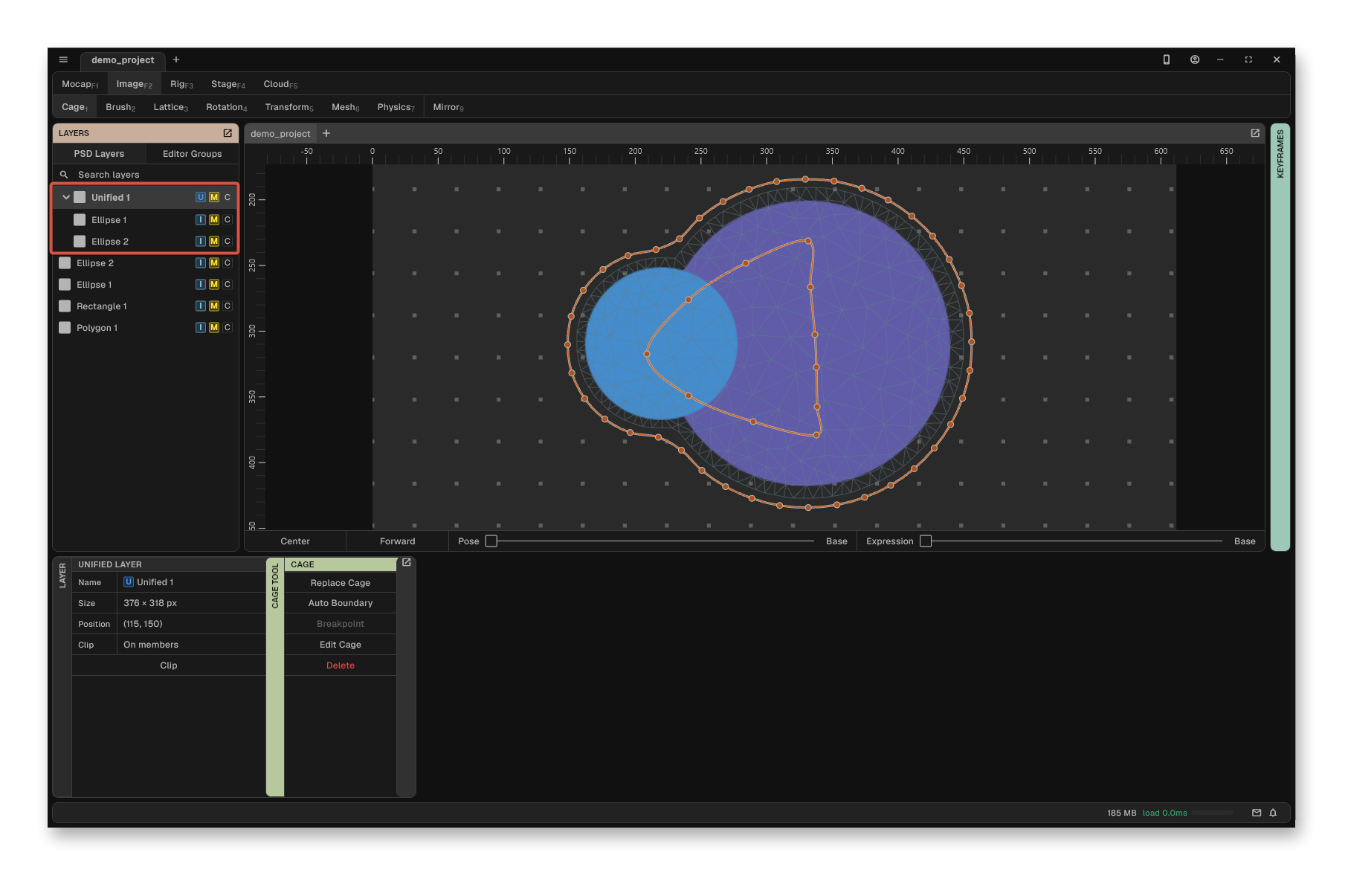Toggle visibility of nested Ellipse 2
The height and width of the screenshot is (896, 1348).
coord(80,241)
